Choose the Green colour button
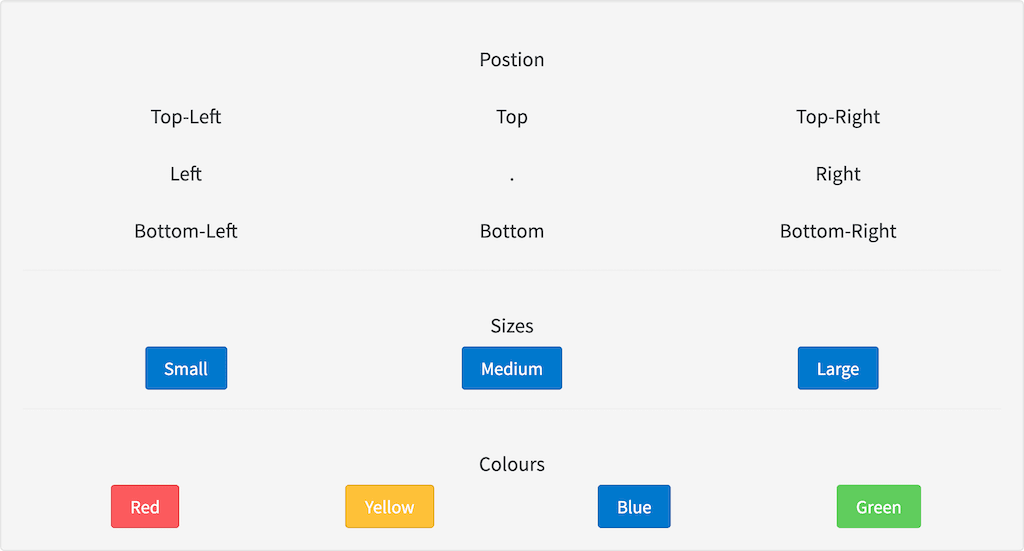This screenshot has height=551, width=1024. click(x=878, y=507)
